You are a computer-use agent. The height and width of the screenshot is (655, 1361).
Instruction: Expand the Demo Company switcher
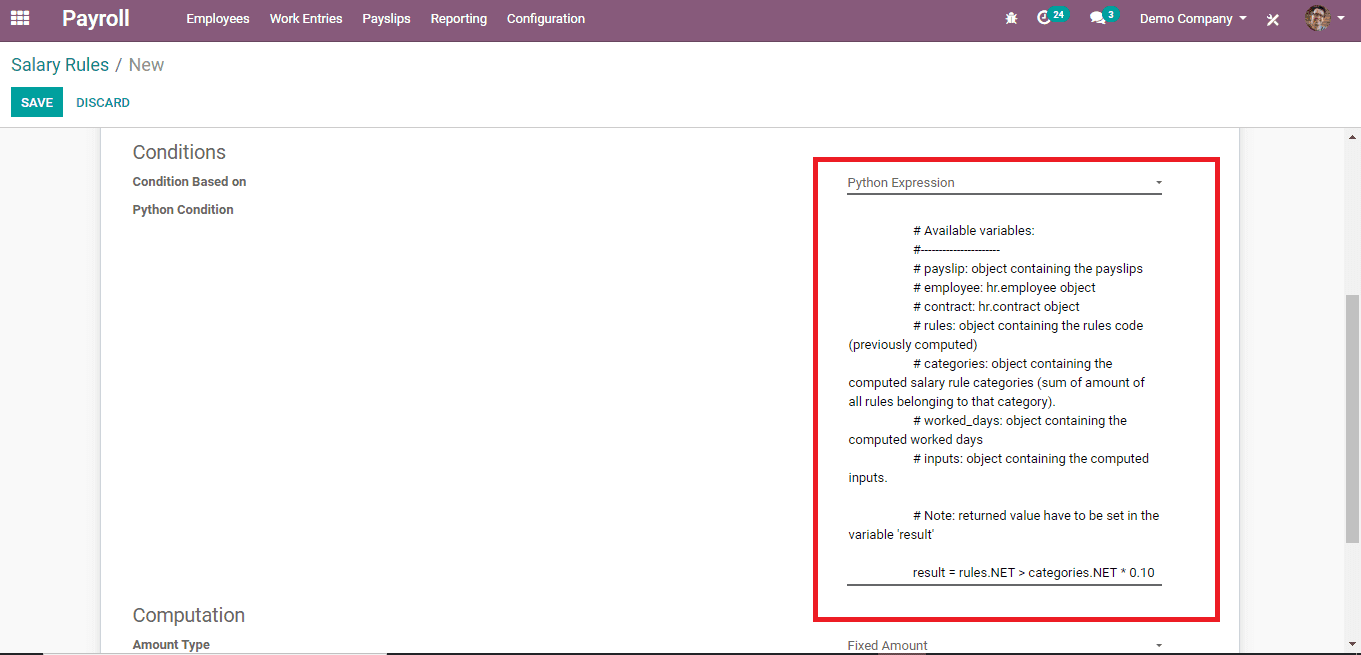coord(1193,18)
